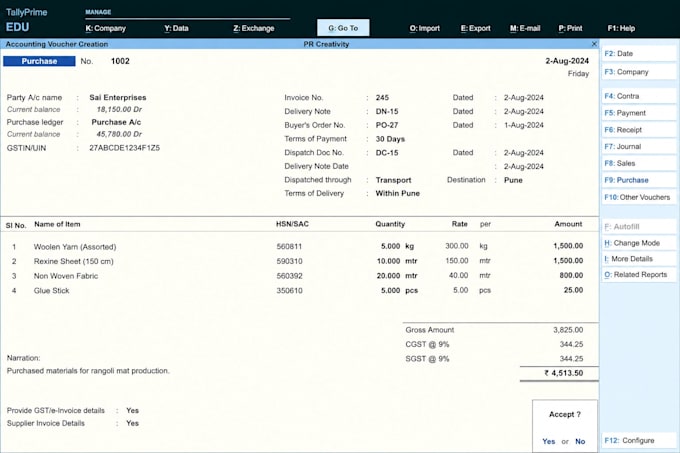Switch to F7: Journal voucher
The height and width of the screenshot is (453, 680).
[x=639, y=147]
